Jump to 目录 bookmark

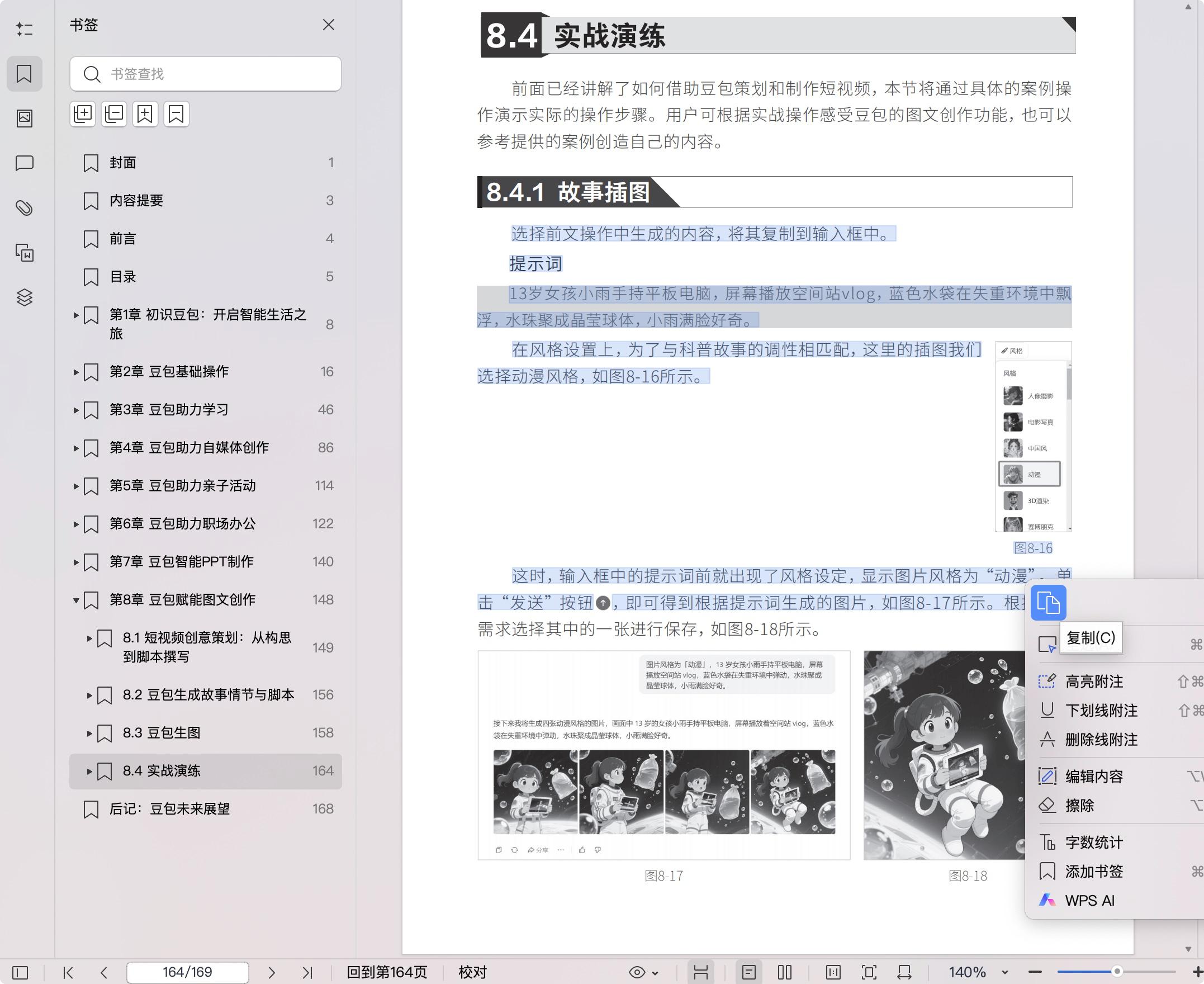206,277
